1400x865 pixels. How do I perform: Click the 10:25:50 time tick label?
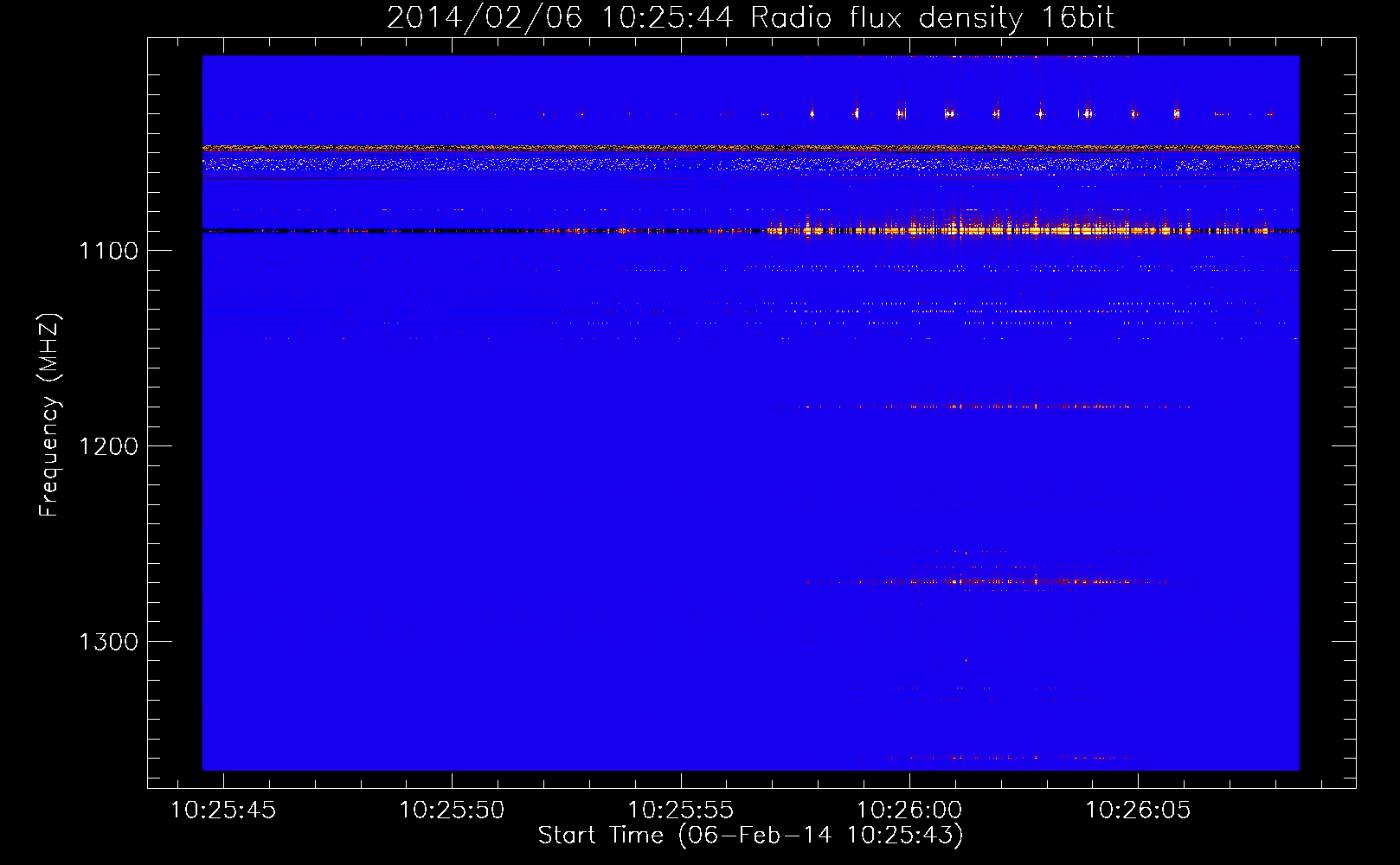pyautogui.click(x=452, y=811)
